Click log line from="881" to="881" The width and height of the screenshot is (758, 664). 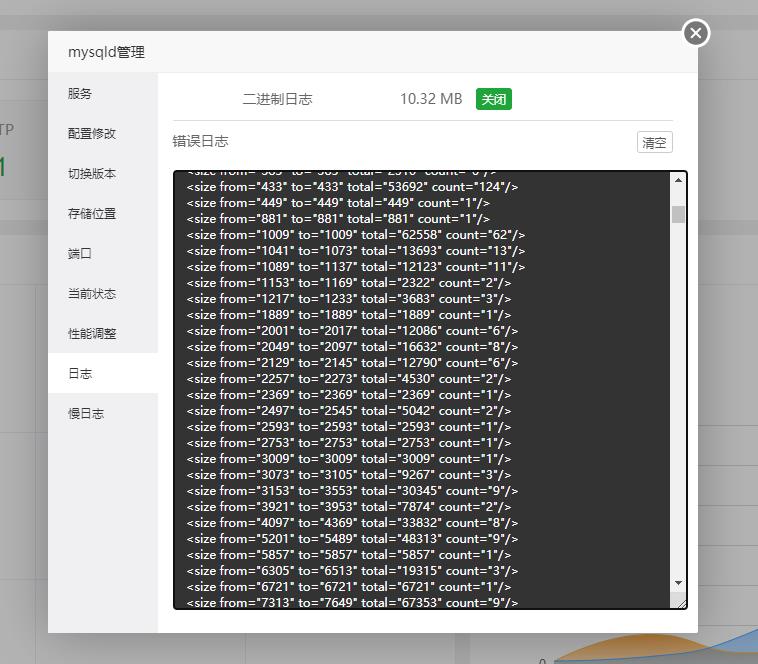[x=338, y=218]
